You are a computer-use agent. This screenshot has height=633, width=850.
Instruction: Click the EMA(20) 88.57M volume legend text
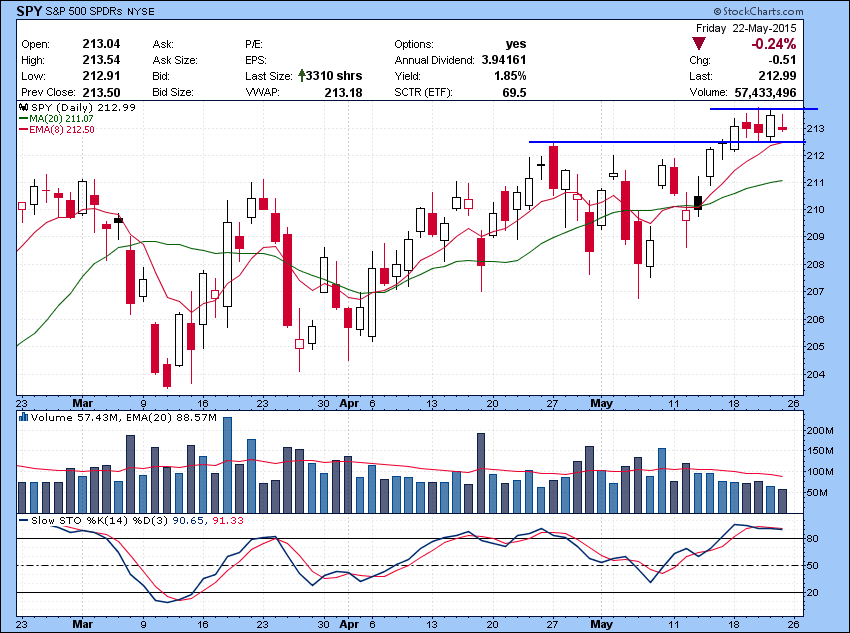coord(171,417)
